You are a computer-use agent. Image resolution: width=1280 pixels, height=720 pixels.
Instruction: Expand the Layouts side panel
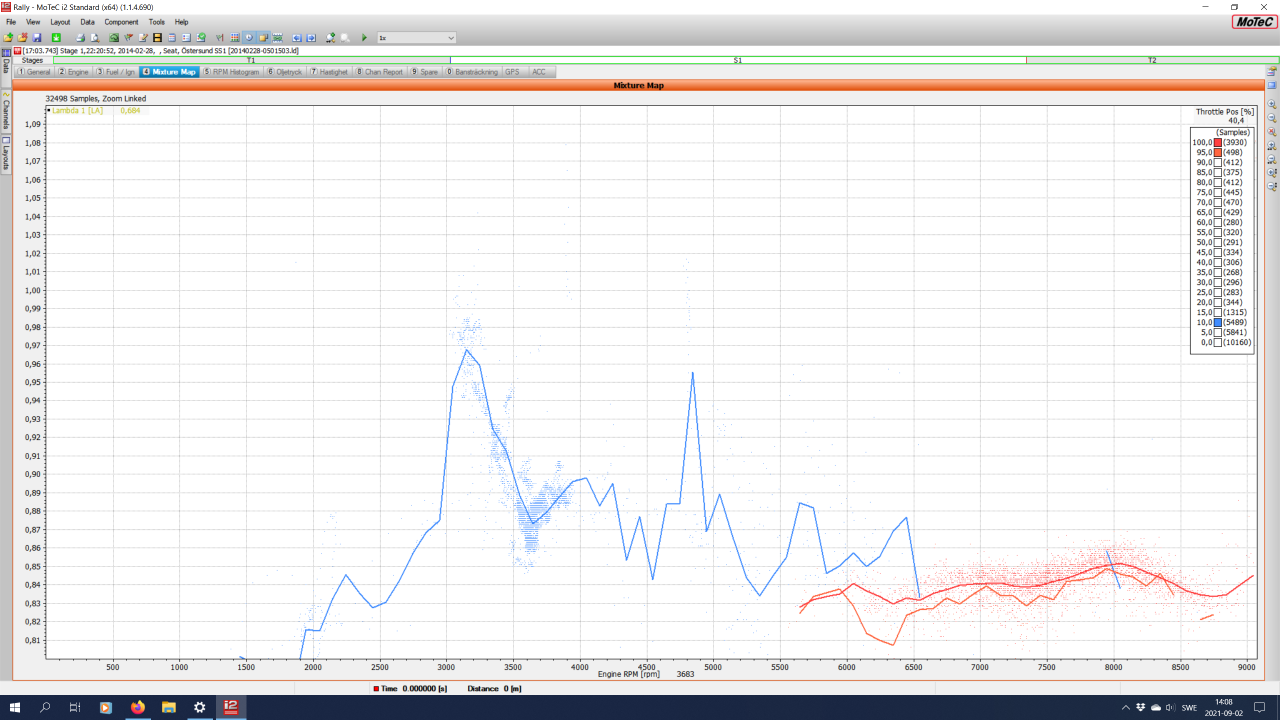tap(5, 154)
